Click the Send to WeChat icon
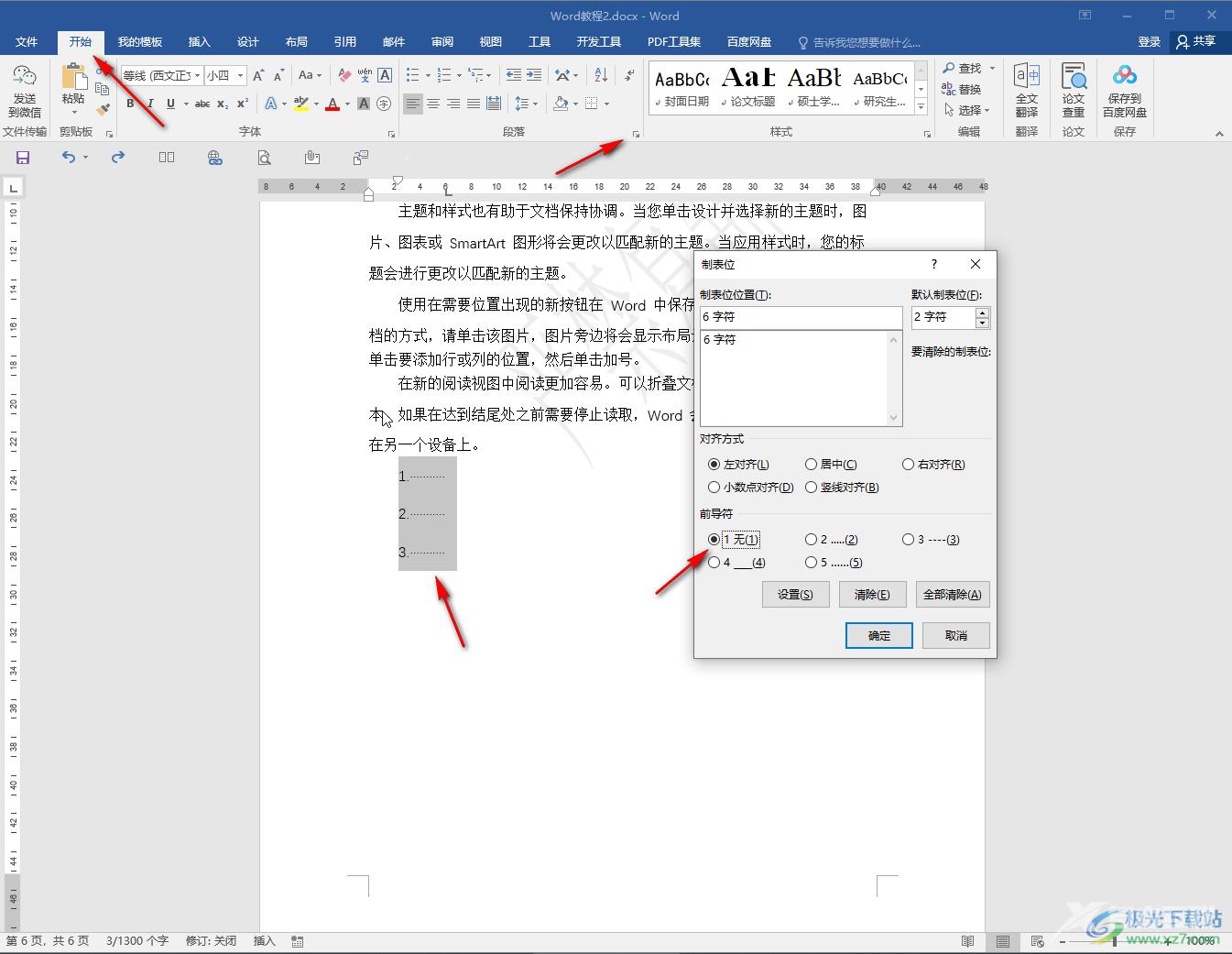The width and height of the screenshot is (1232, 954). [x=25, y=76]
